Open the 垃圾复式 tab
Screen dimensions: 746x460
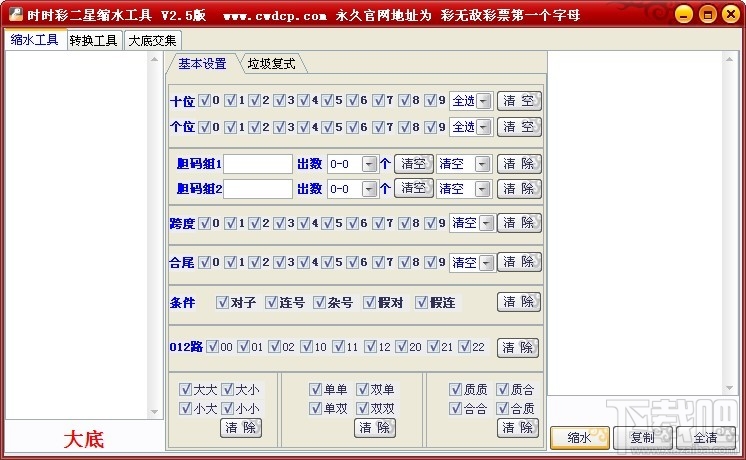(273, 64)
